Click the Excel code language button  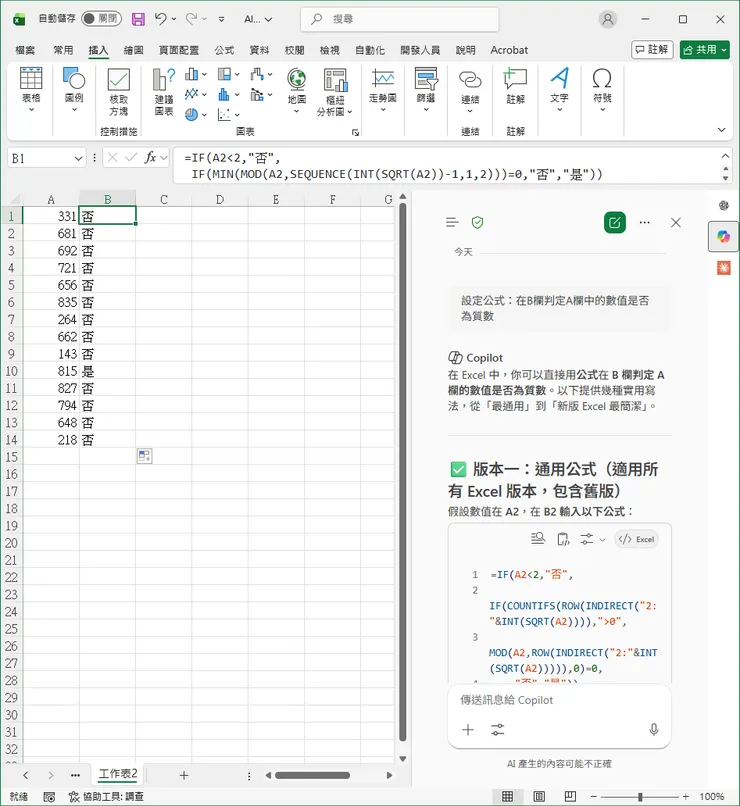(636, 539)
